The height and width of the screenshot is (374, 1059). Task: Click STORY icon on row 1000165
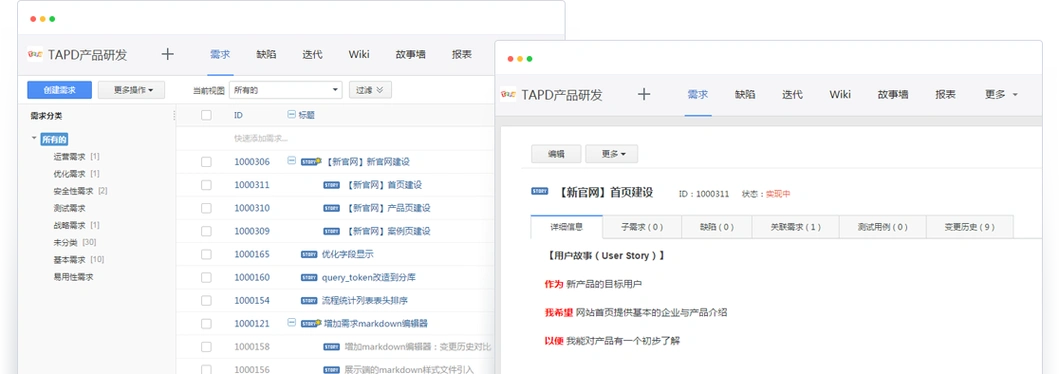(x=309, y=255)
